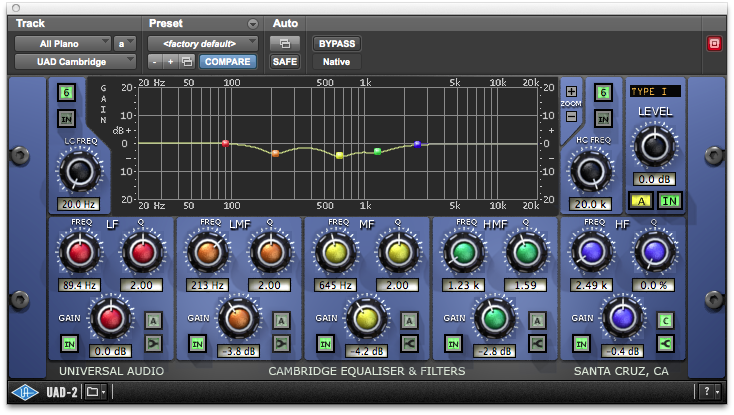Open the dropdown arrow beside the help button
Screen dimensions: 734x415
(x=717, y=392)
